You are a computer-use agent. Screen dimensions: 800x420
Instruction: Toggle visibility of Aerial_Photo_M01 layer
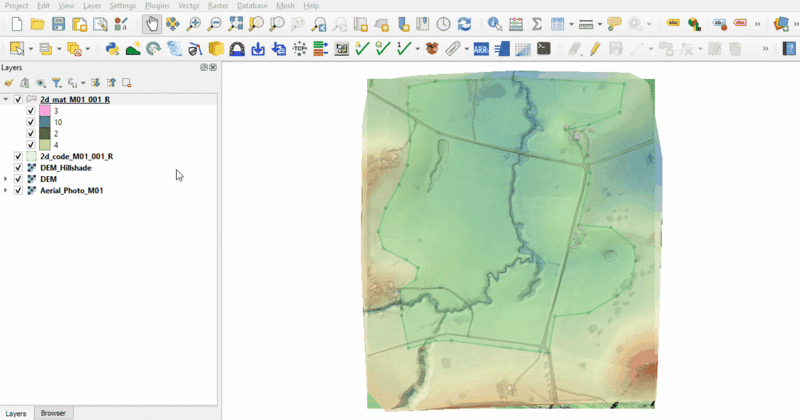18,190
